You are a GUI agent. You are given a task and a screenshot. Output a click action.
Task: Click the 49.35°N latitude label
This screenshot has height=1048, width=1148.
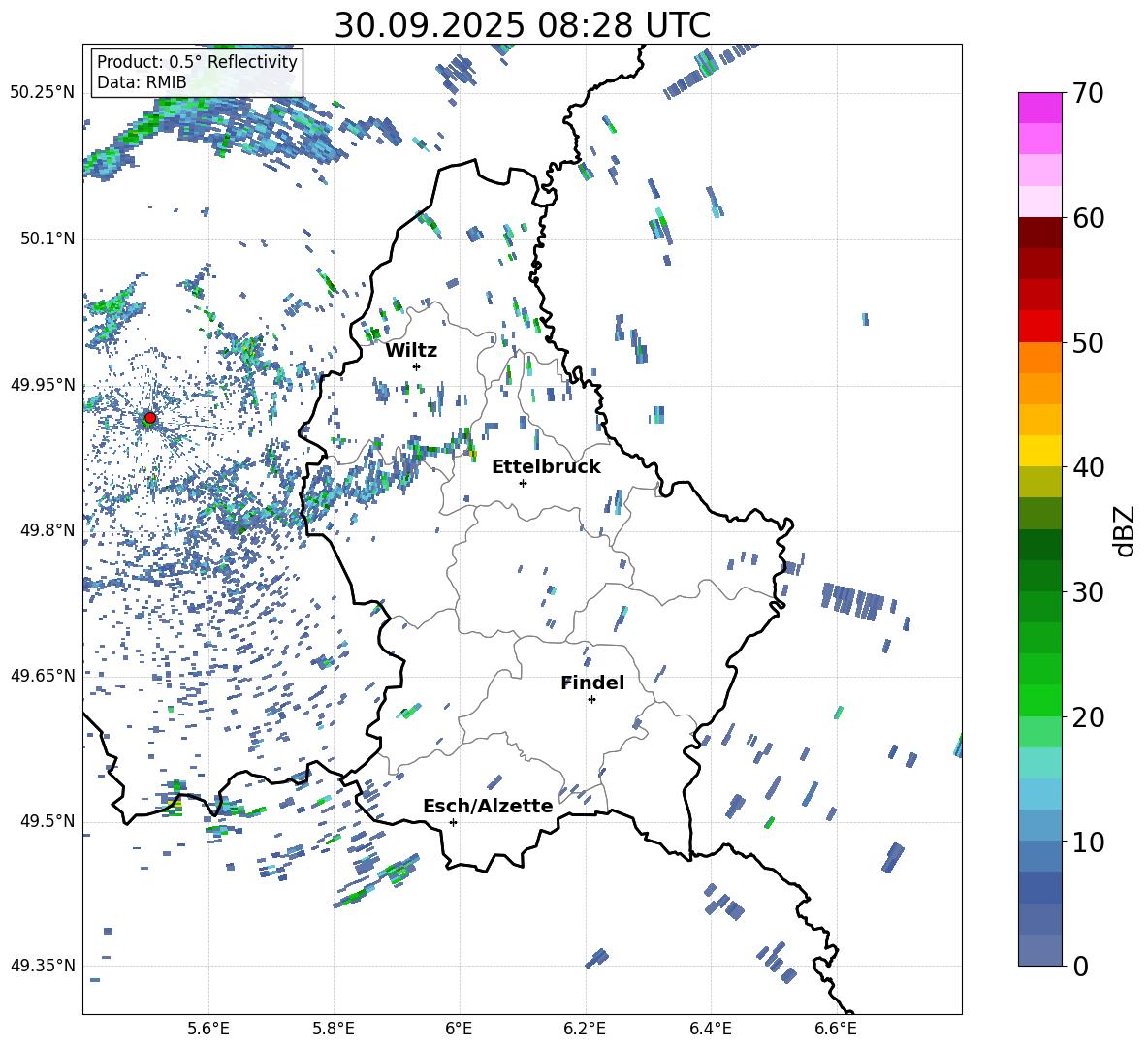click(43, 966)
